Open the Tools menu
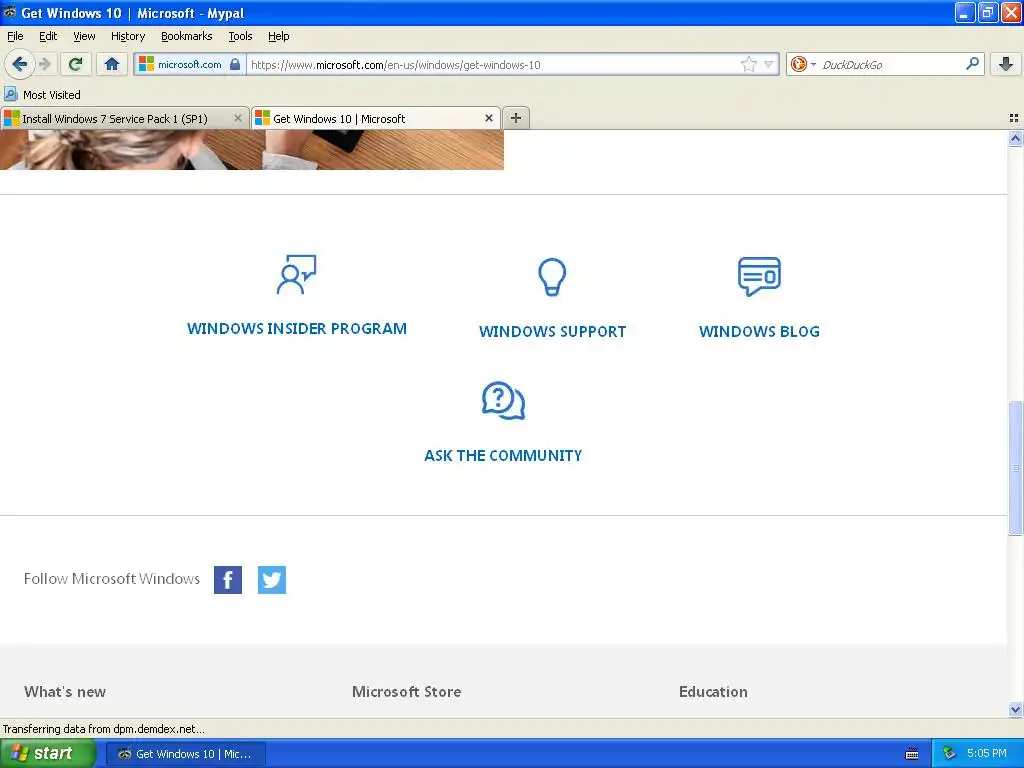Viewport: 1024px width, 768px height. 240,36
